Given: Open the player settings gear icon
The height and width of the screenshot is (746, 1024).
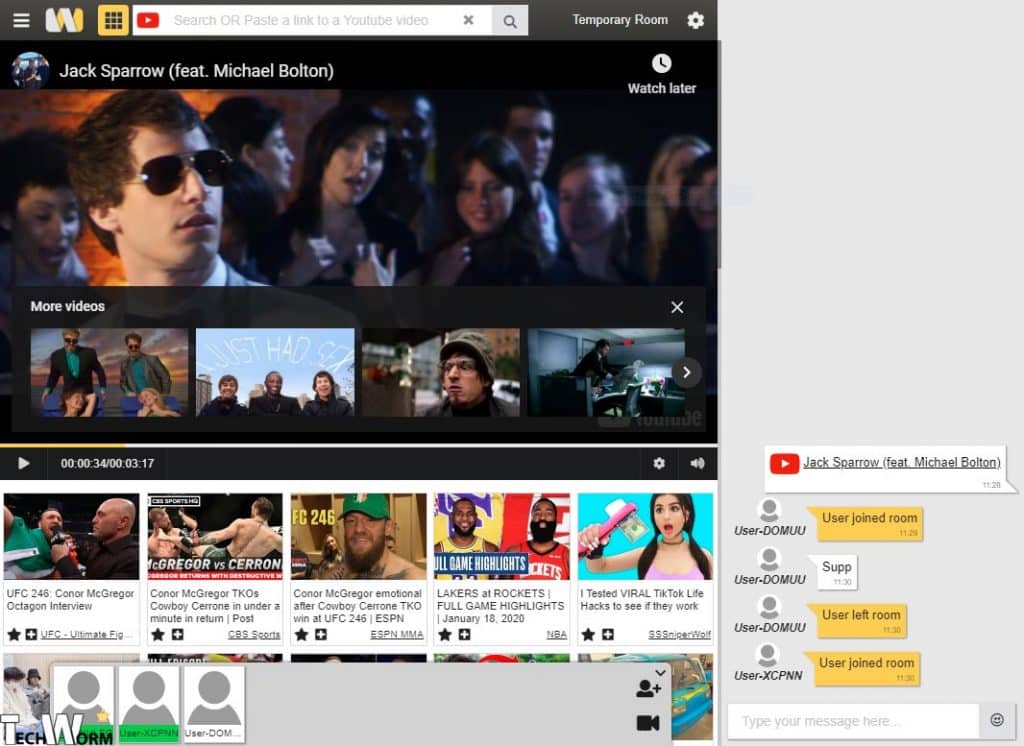Looking at the screenshot, I should click(x=659, y=463).
